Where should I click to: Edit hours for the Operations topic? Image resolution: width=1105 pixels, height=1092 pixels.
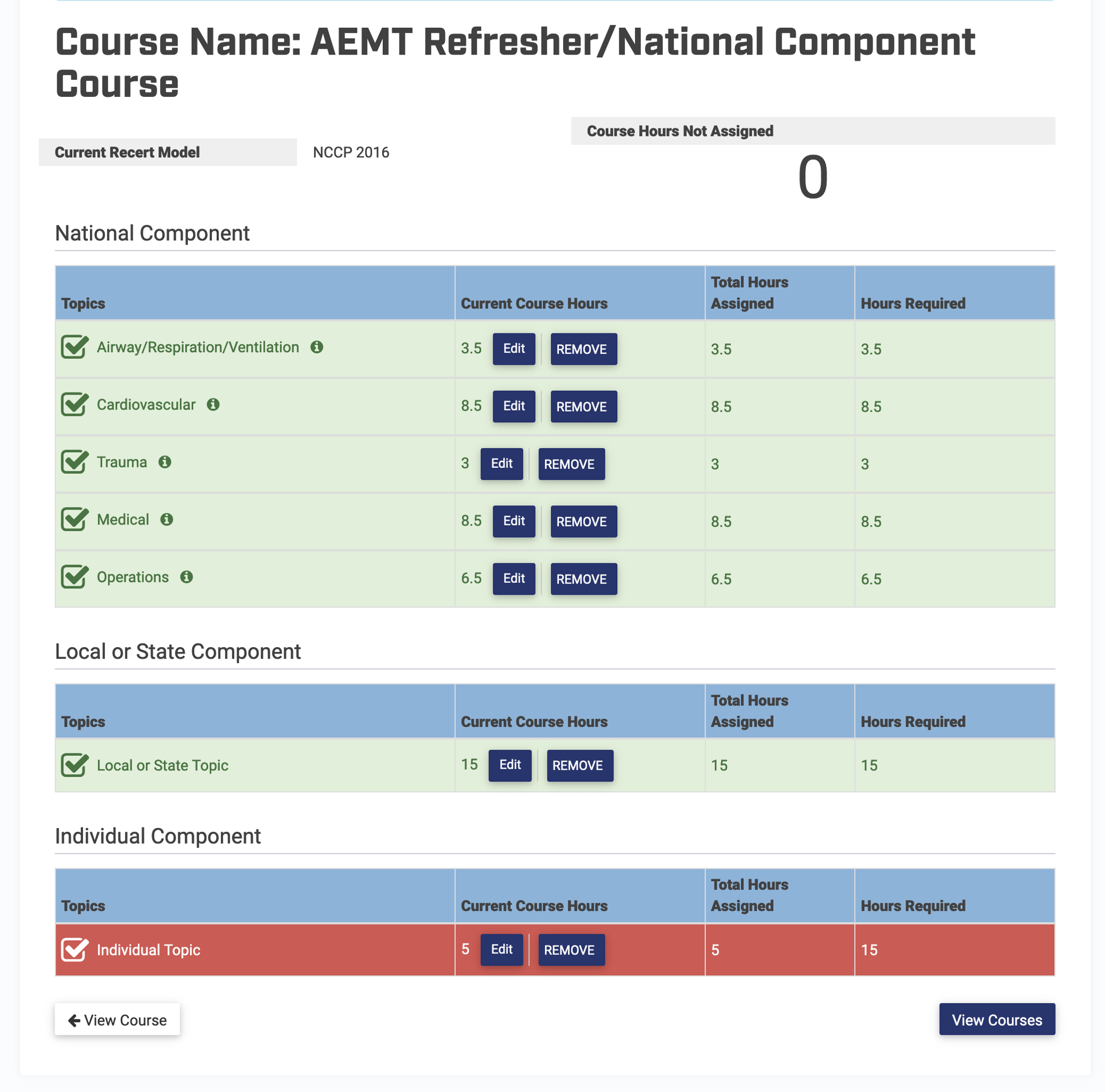[513, 579]
